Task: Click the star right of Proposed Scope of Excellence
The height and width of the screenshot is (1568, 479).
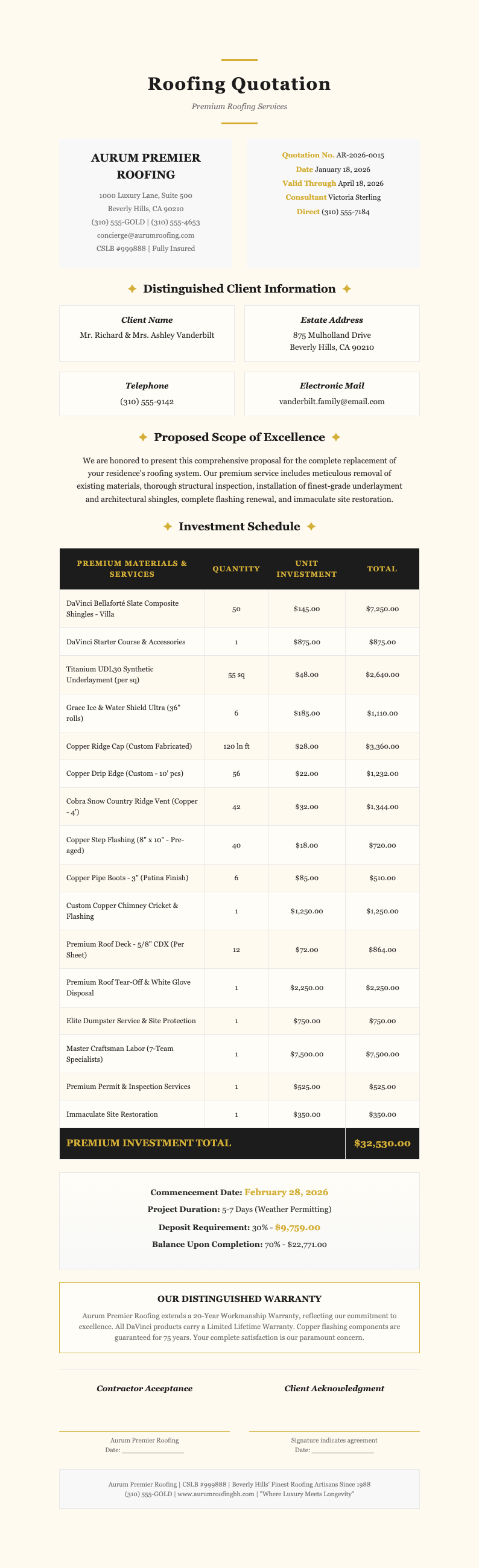Action: tap(336, 437)
